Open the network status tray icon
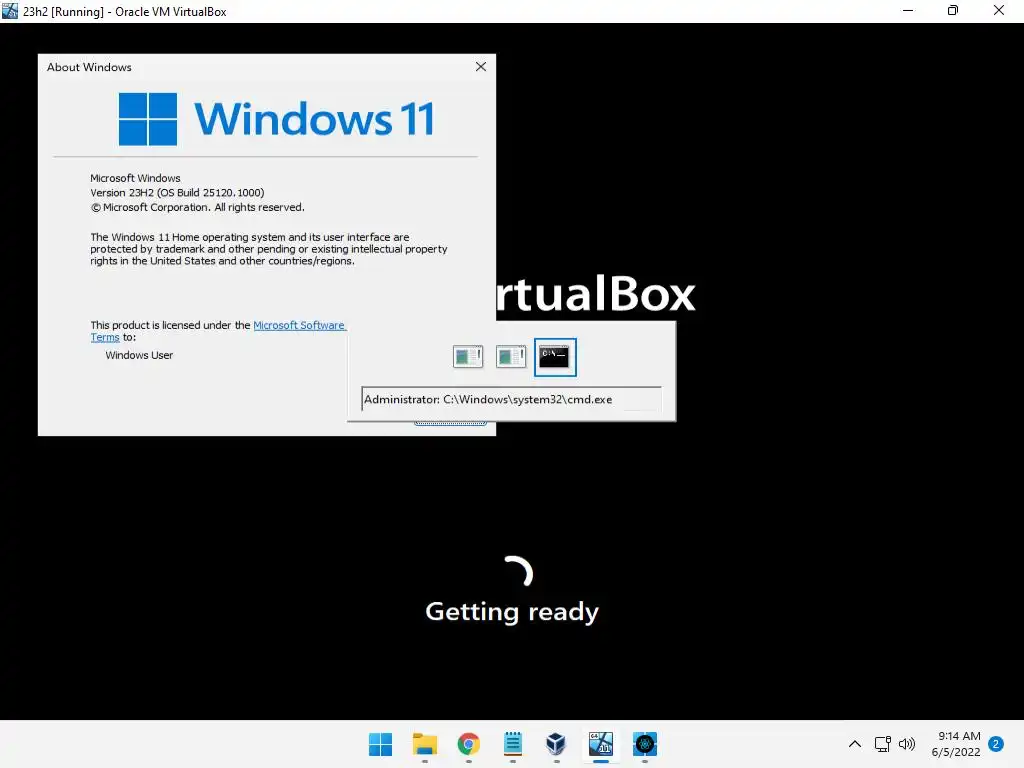1024x768 pixels. (x=882, y=744)
